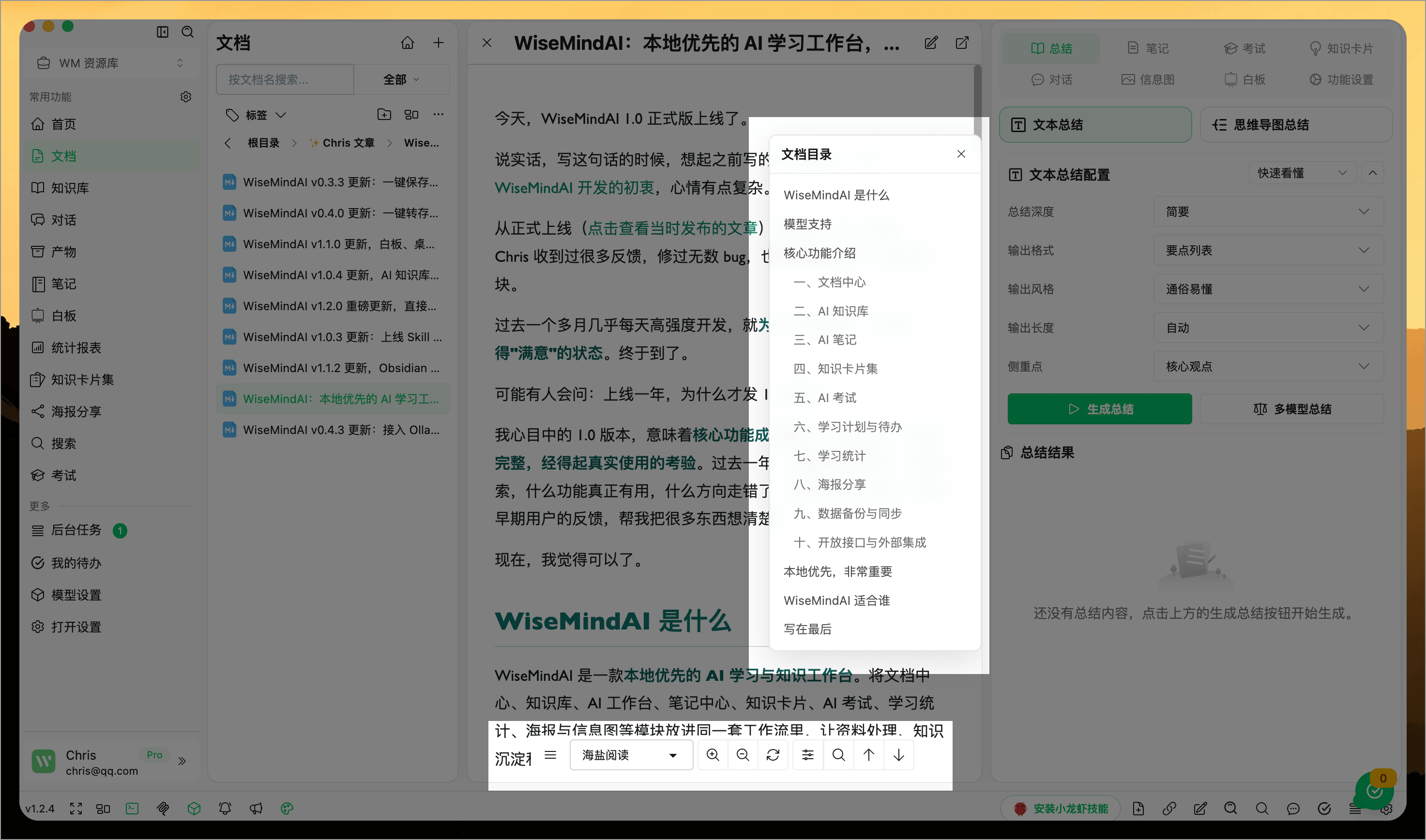Open chat bubble icon in bottom right bar

(1293, 808)
